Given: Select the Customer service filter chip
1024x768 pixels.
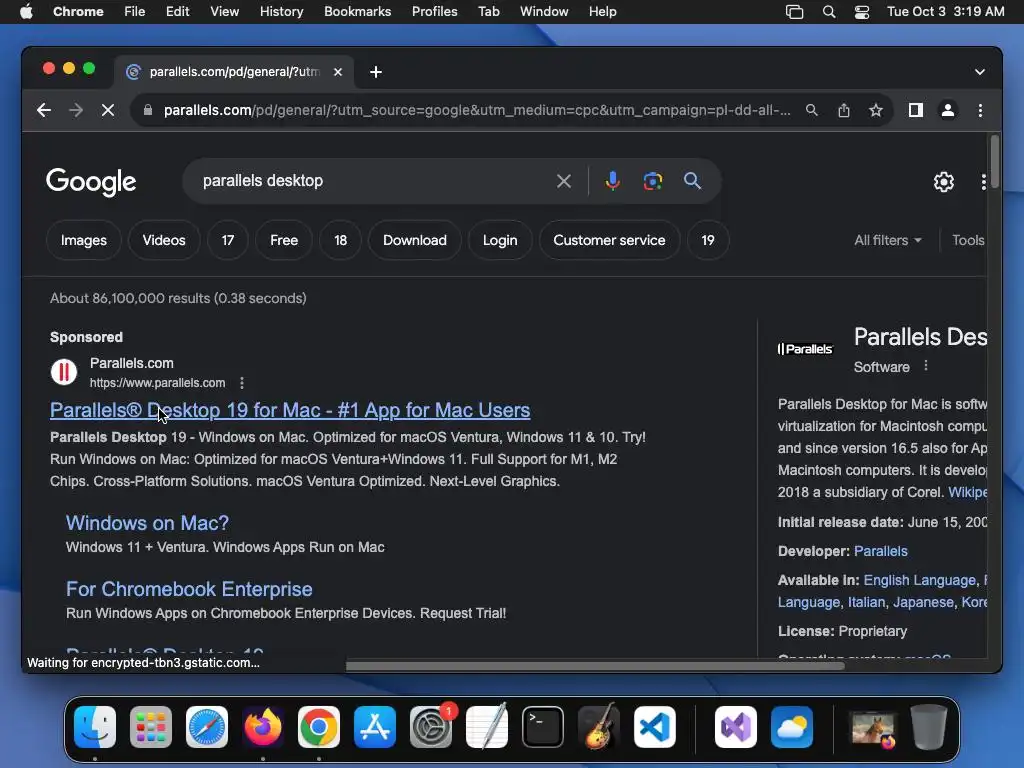Looking at the screenshot, I should pyautogui.click(x=609, y=240).
